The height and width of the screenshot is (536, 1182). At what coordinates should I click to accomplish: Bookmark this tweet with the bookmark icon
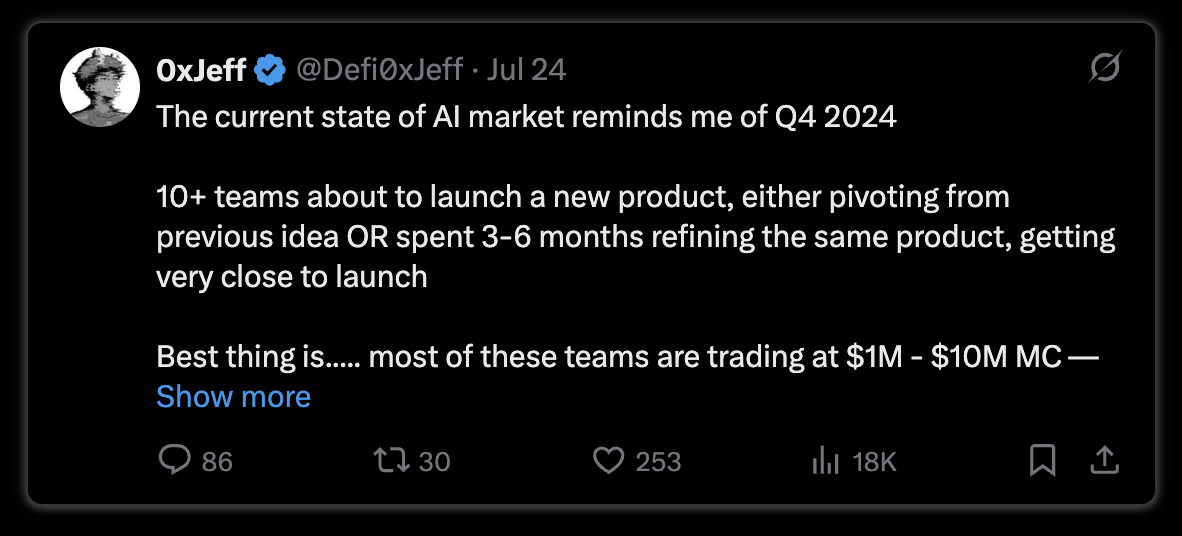click(x=1043, y=460)
